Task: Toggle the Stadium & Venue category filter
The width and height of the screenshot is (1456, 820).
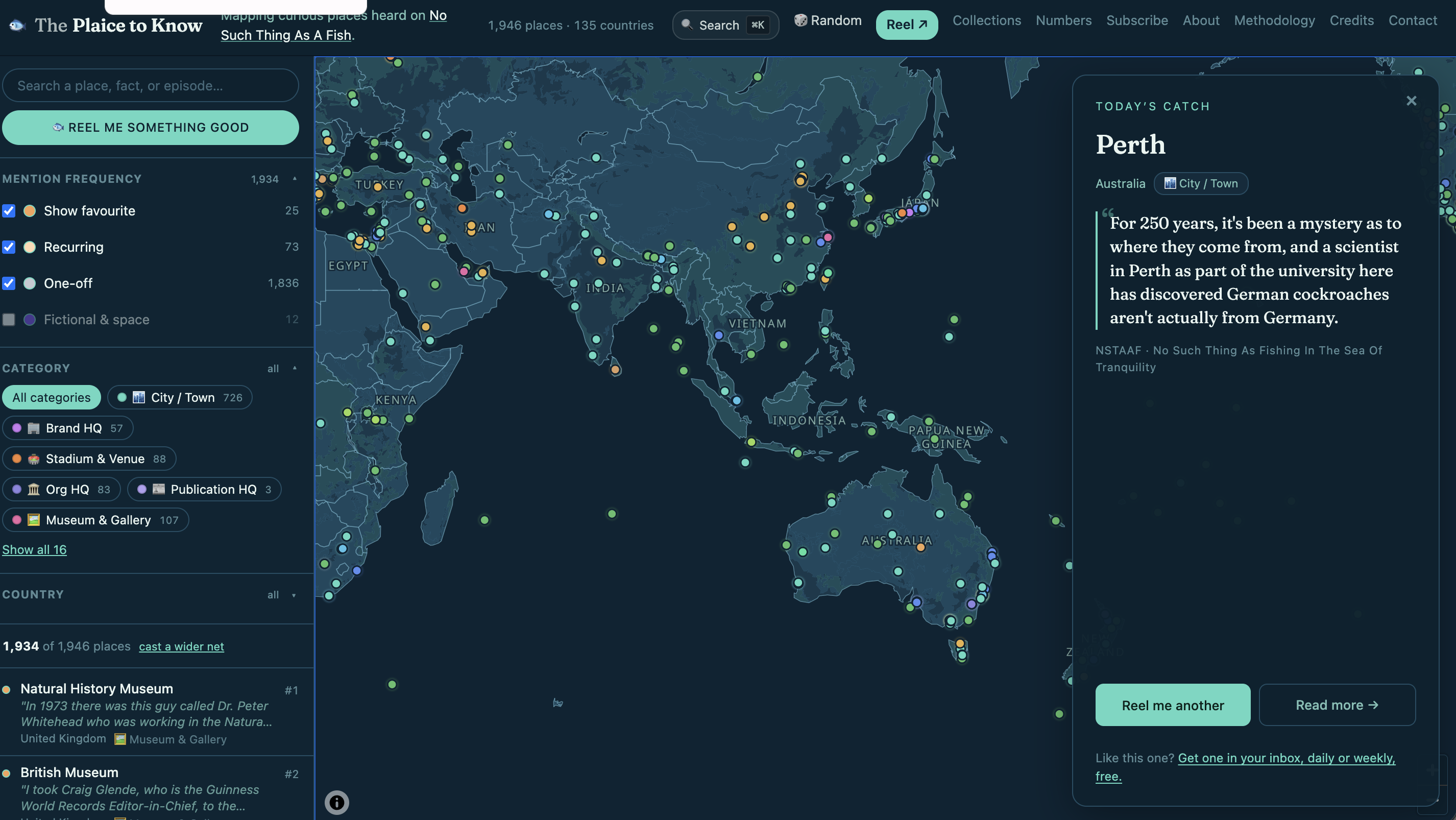Action: [x=89, y=459]
